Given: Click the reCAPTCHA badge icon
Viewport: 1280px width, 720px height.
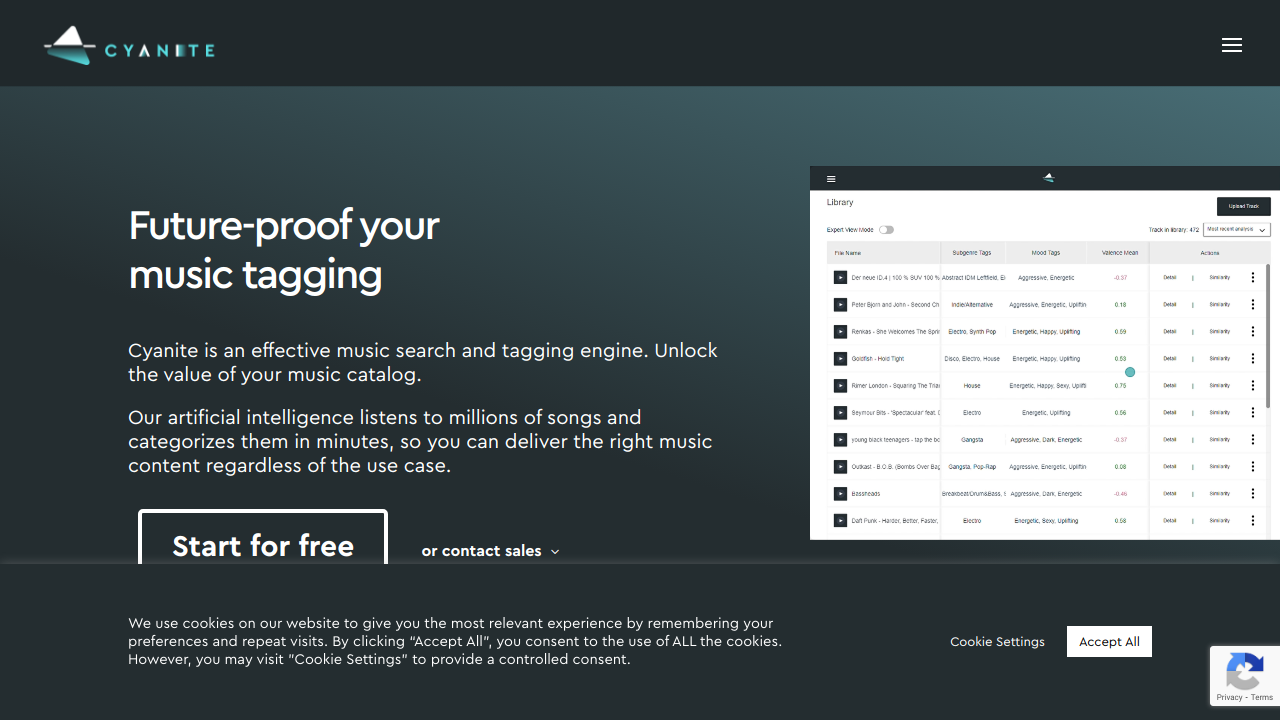Looking at the screenshot, I should point(1245,670).
